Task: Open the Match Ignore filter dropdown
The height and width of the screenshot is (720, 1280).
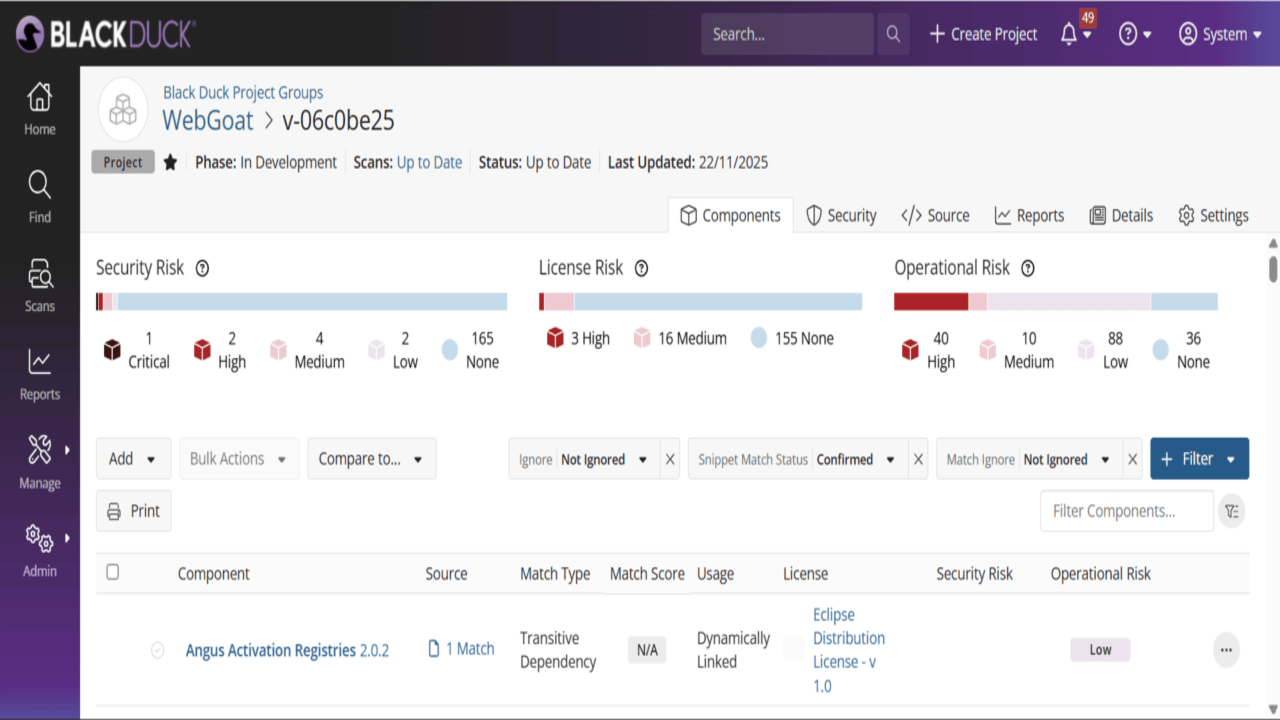Action: tap(1029, 459)
